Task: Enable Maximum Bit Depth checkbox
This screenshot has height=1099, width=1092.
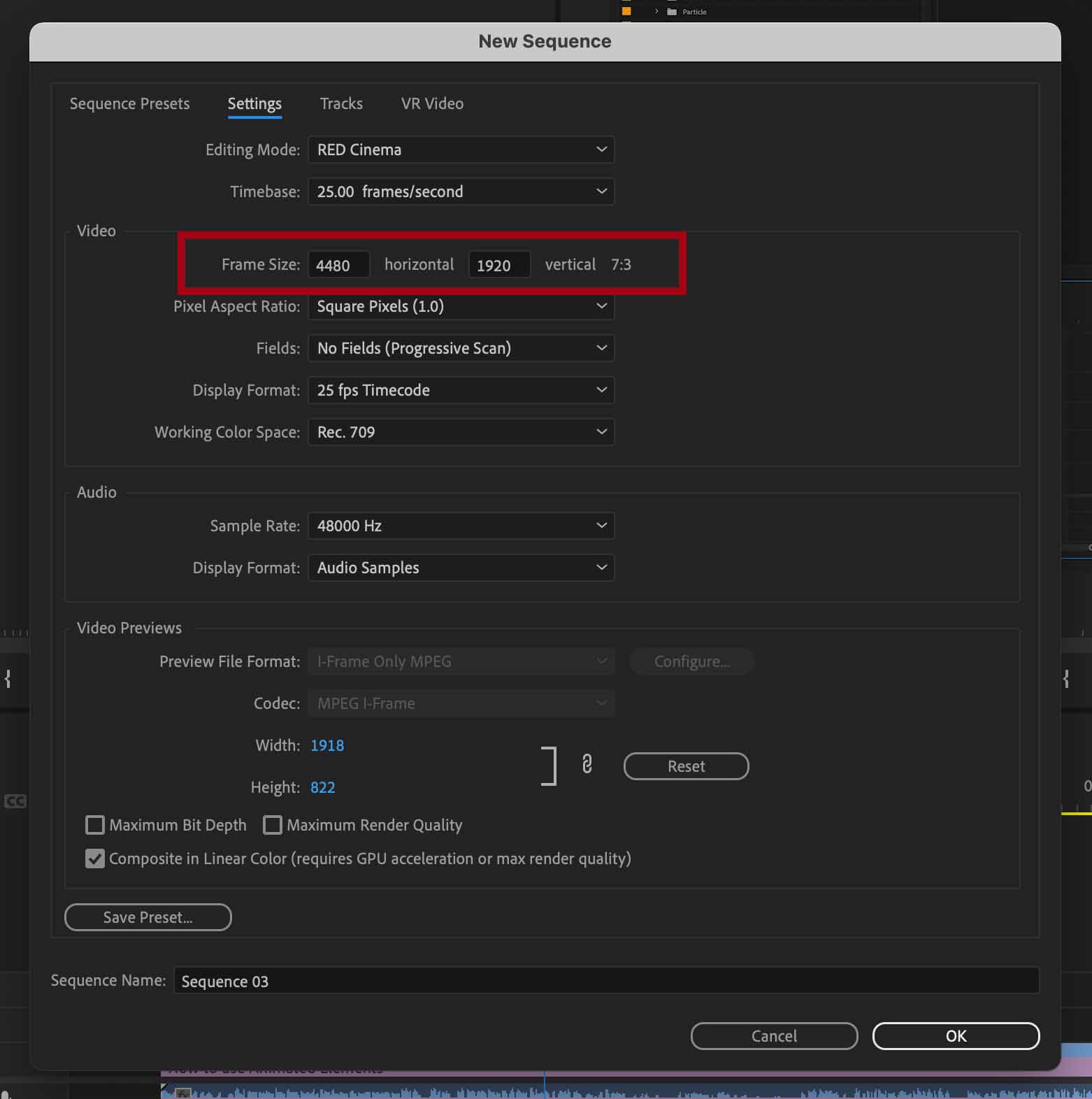Action: (x=94, y=825)
